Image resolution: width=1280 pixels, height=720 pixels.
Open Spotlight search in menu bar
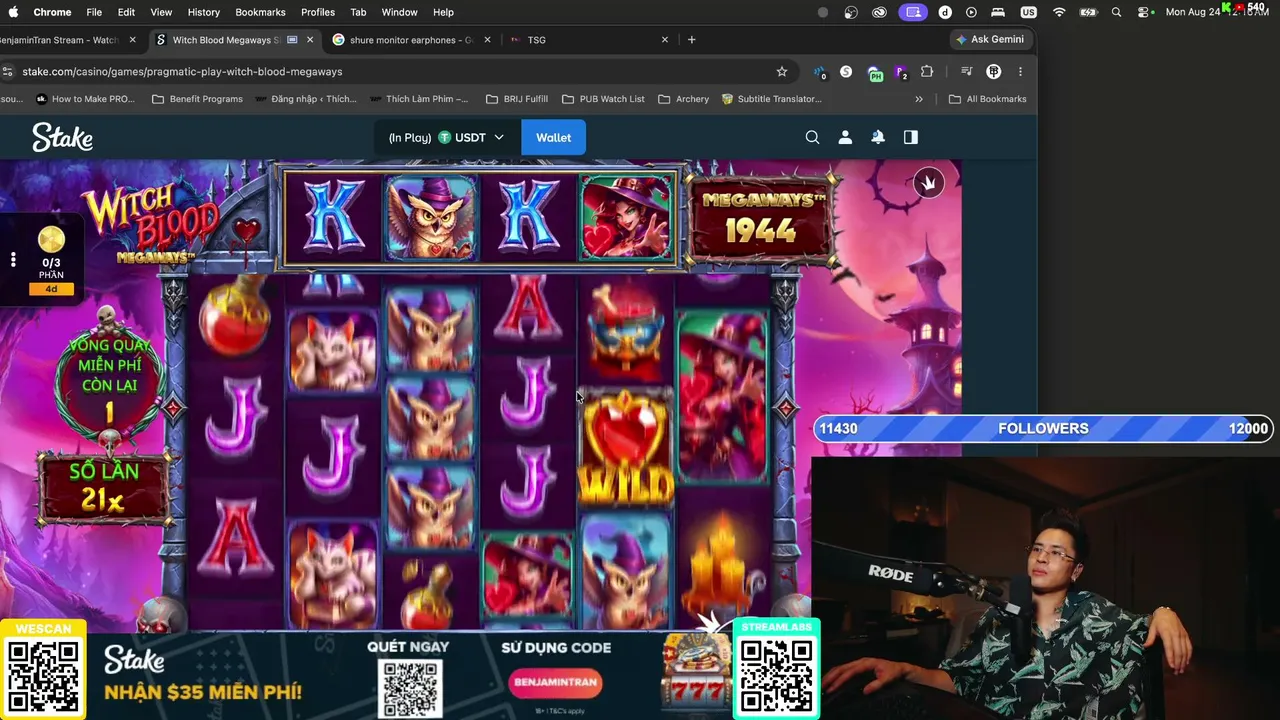(1116, 12)
